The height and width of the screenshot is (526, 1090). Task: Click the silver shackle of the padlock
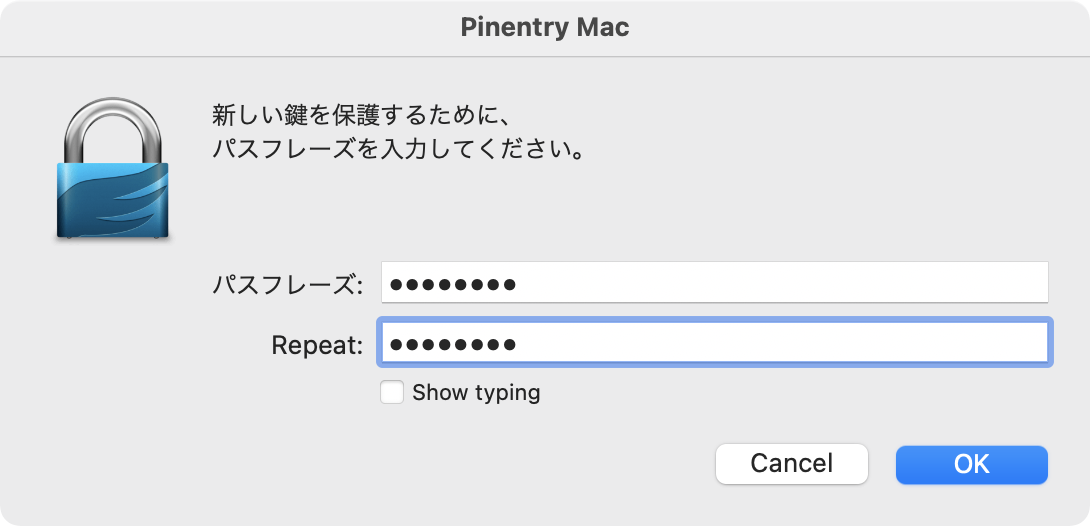pos(113,131)
